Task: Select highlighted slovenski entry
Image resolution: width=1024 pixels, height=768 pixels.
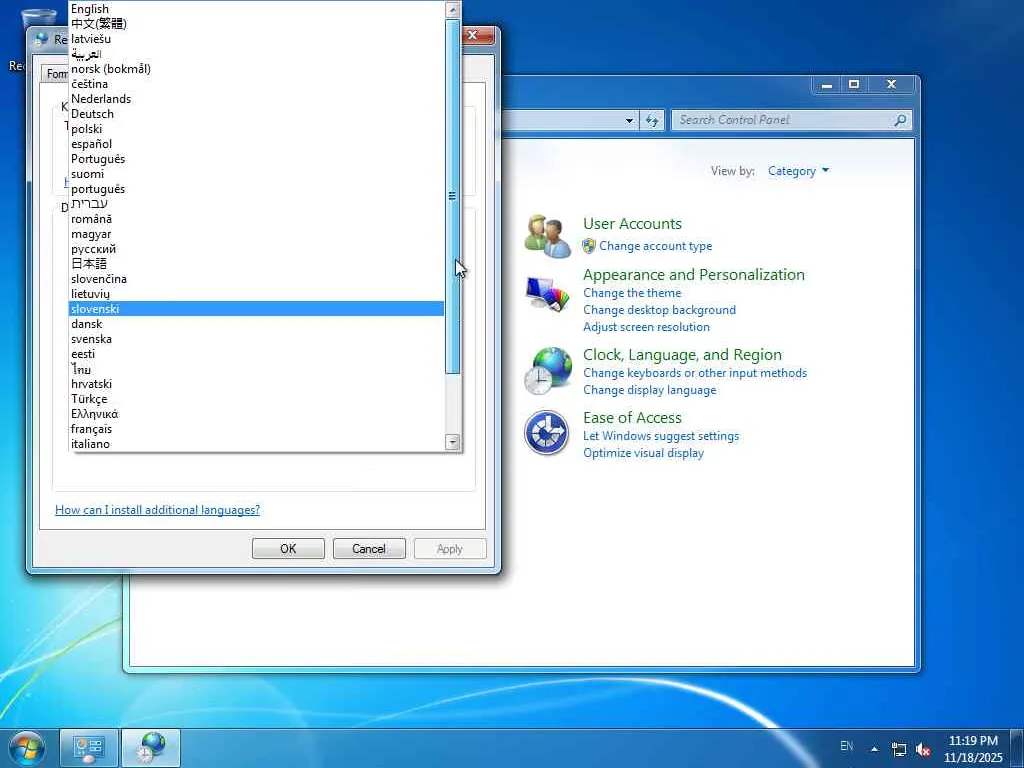Action: (x=256, y=309)
